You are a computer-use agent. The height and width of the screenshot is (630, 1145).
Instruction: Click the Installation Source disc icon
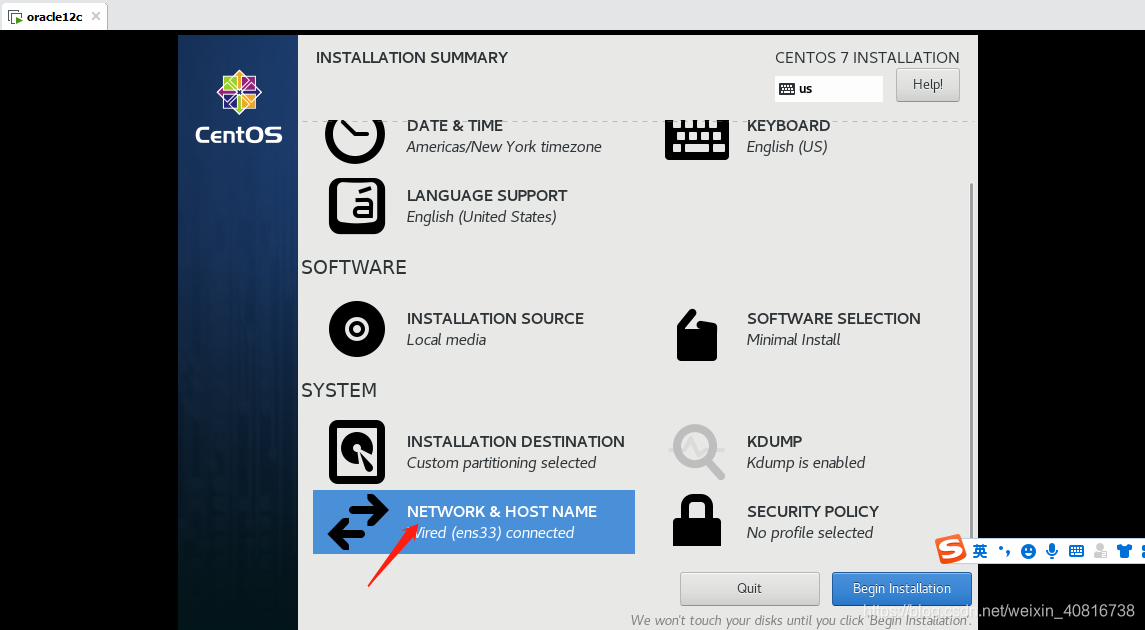pos(356,329)
